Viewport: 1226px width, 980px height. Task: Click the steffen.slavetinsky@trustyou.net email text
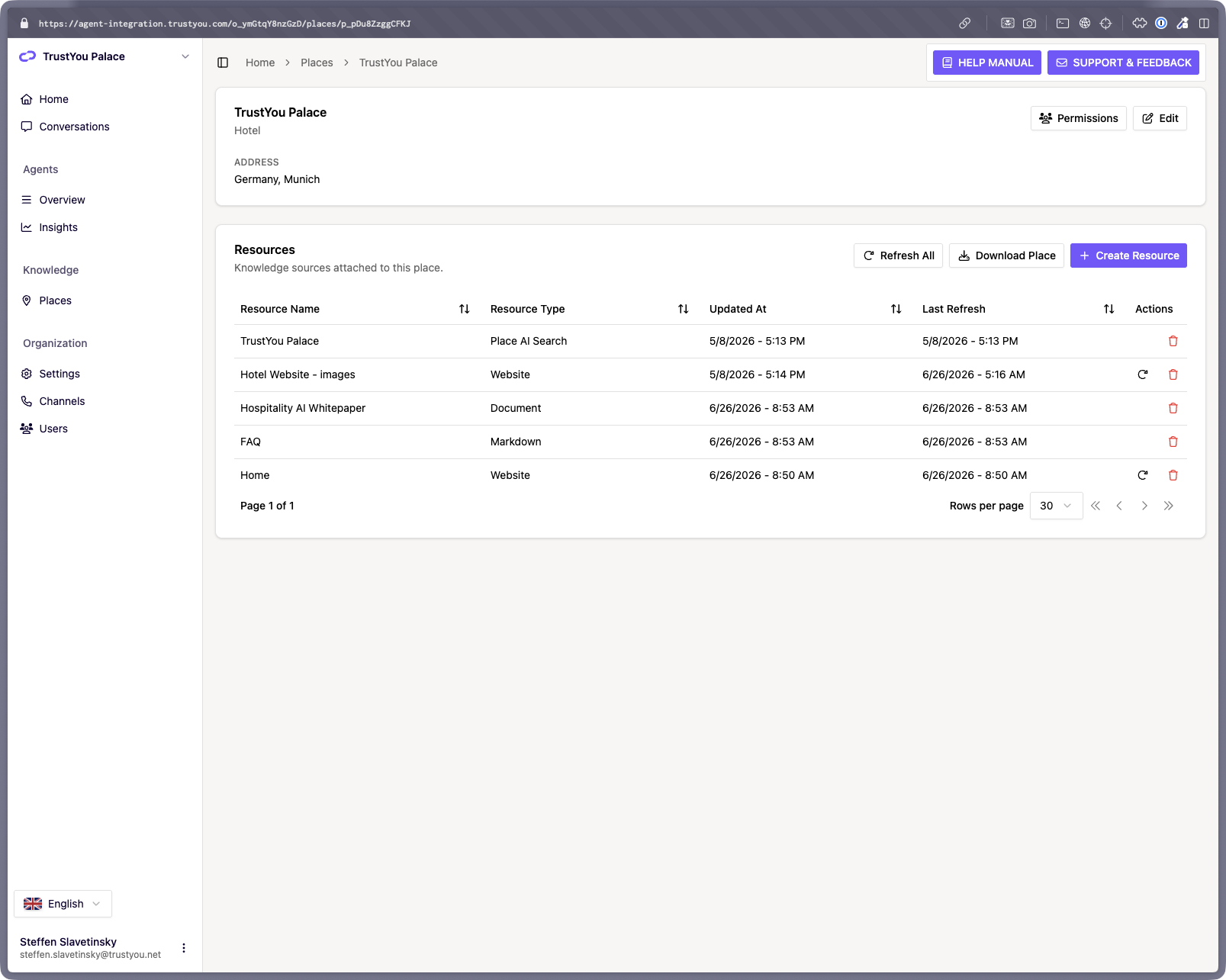point(90,955)
